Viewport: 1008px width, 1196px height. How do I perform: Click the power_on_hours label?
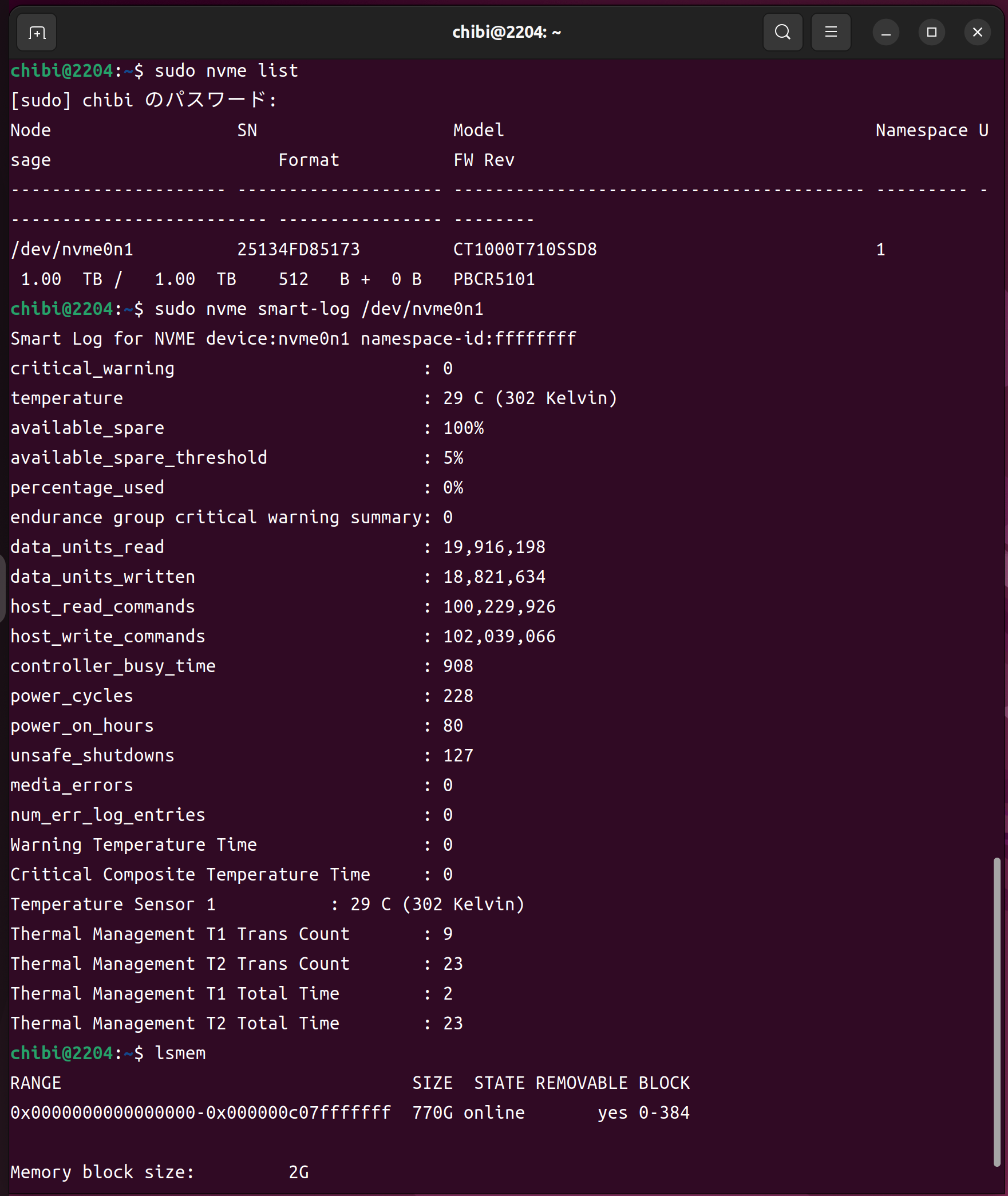(82, 725)
